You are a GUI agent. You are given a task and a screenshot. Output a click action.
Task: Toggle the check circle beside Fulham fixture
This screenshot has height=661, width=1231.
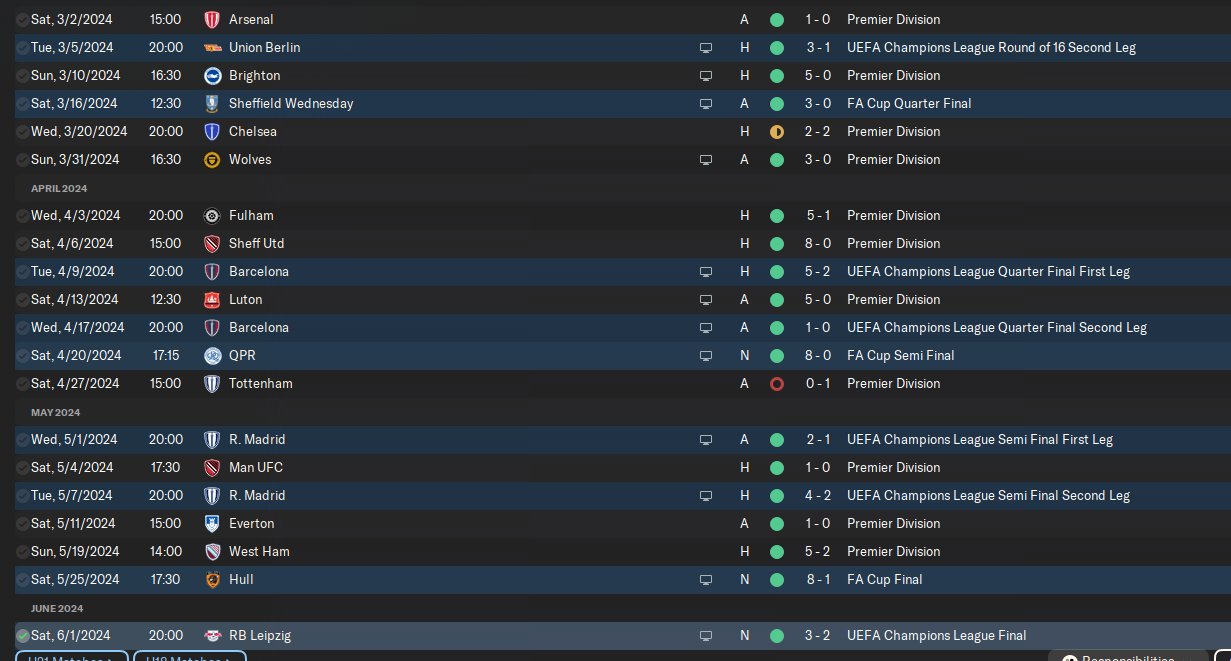coord(22,215)
